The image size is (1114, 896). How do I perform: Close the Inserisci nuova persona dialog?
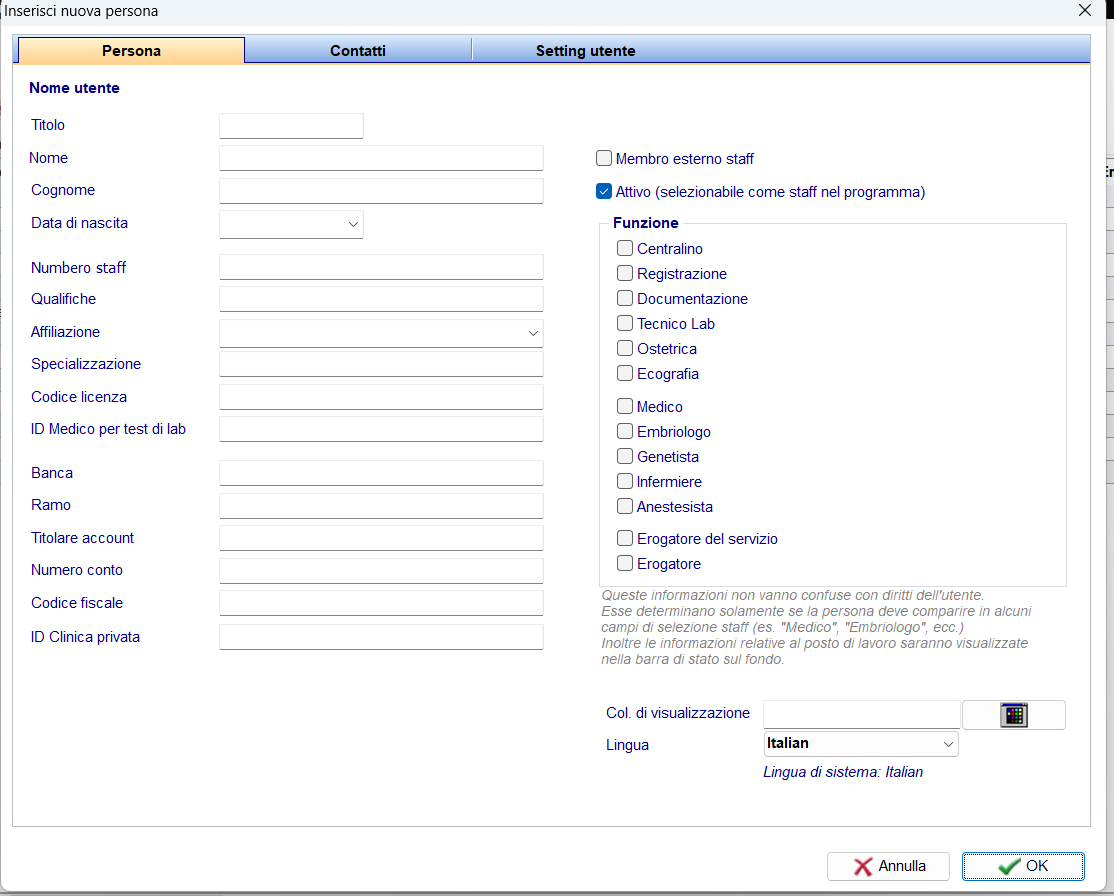click(x=1085, y=11)
